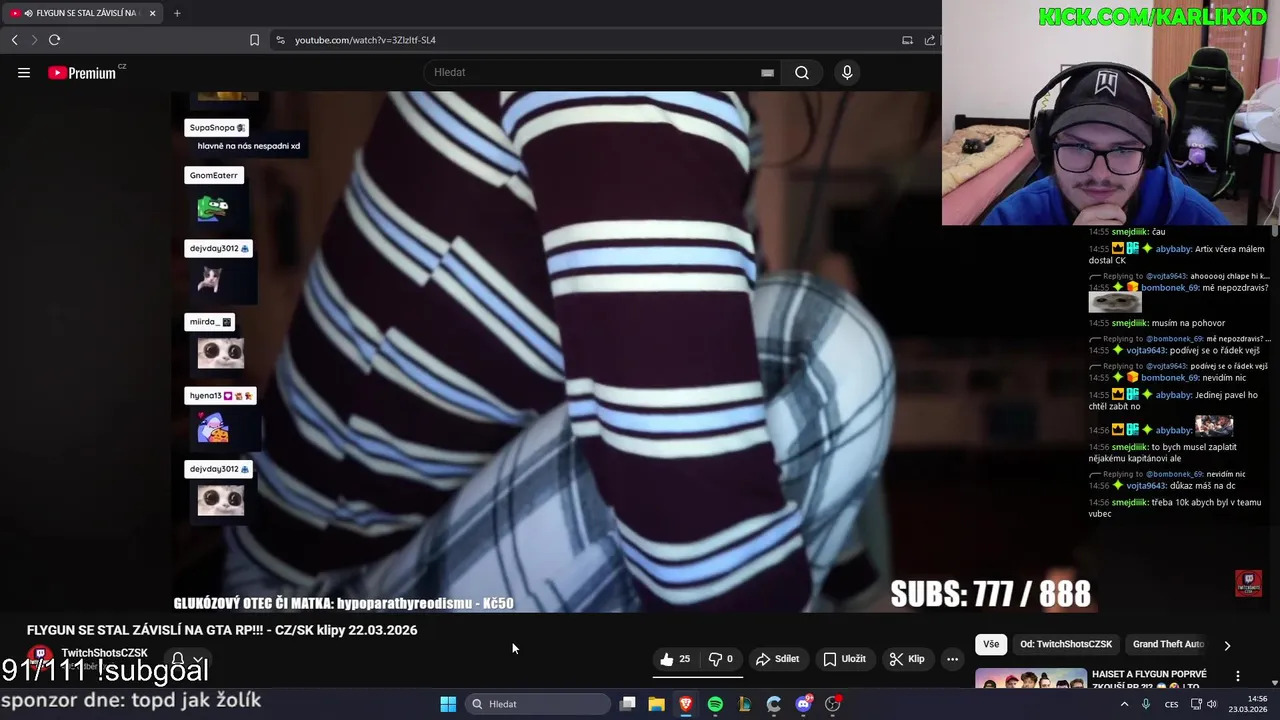Reload the page with the refresh icon
This screenshot has width=1280, height=720.
tap(55, 40)
